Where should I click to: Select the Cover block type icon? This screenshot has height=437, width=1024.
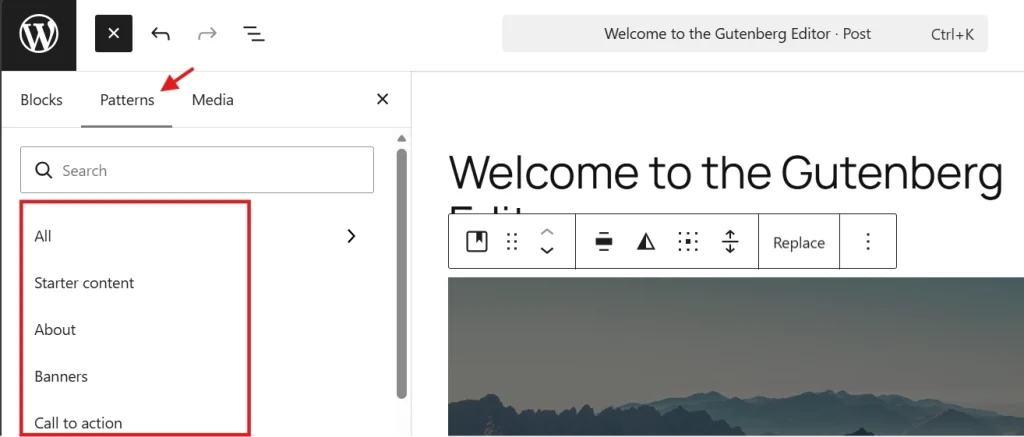click(477, 242)
